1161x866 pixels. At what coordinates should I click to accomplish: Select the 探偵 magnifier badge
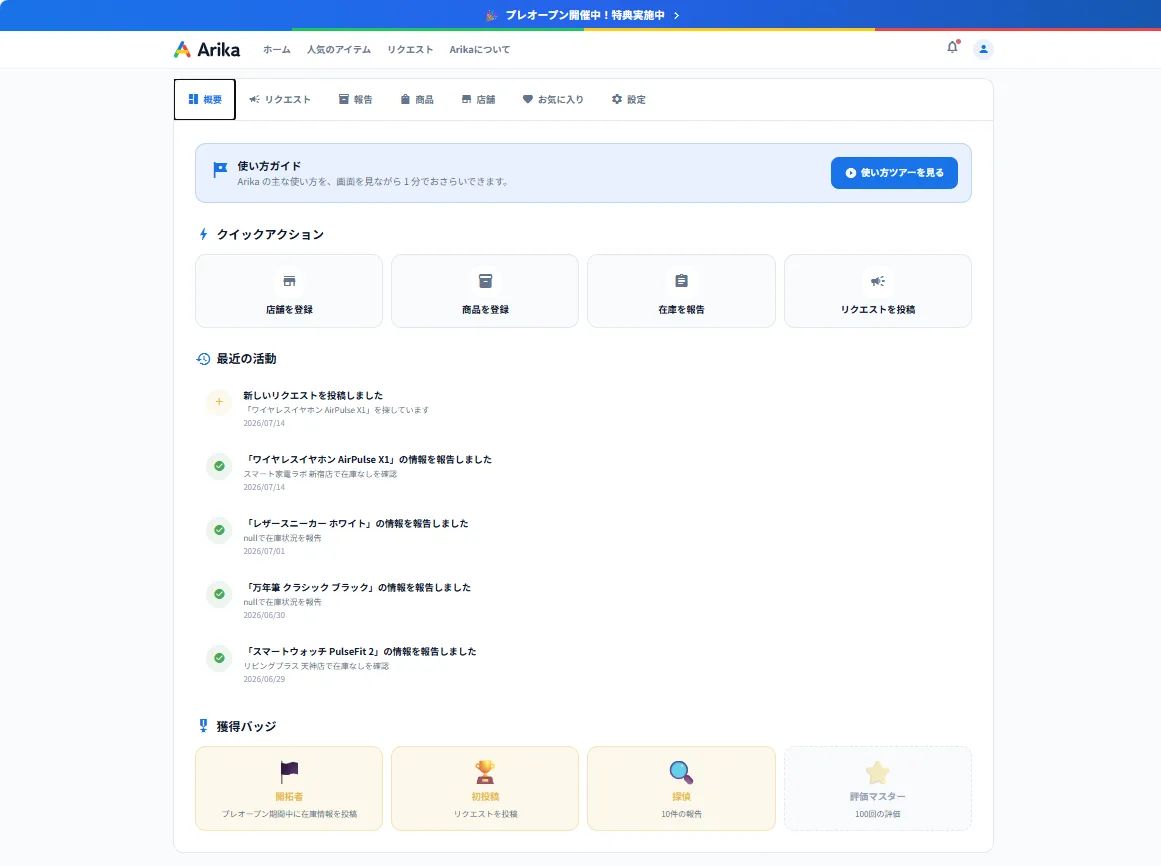(681, 788)
